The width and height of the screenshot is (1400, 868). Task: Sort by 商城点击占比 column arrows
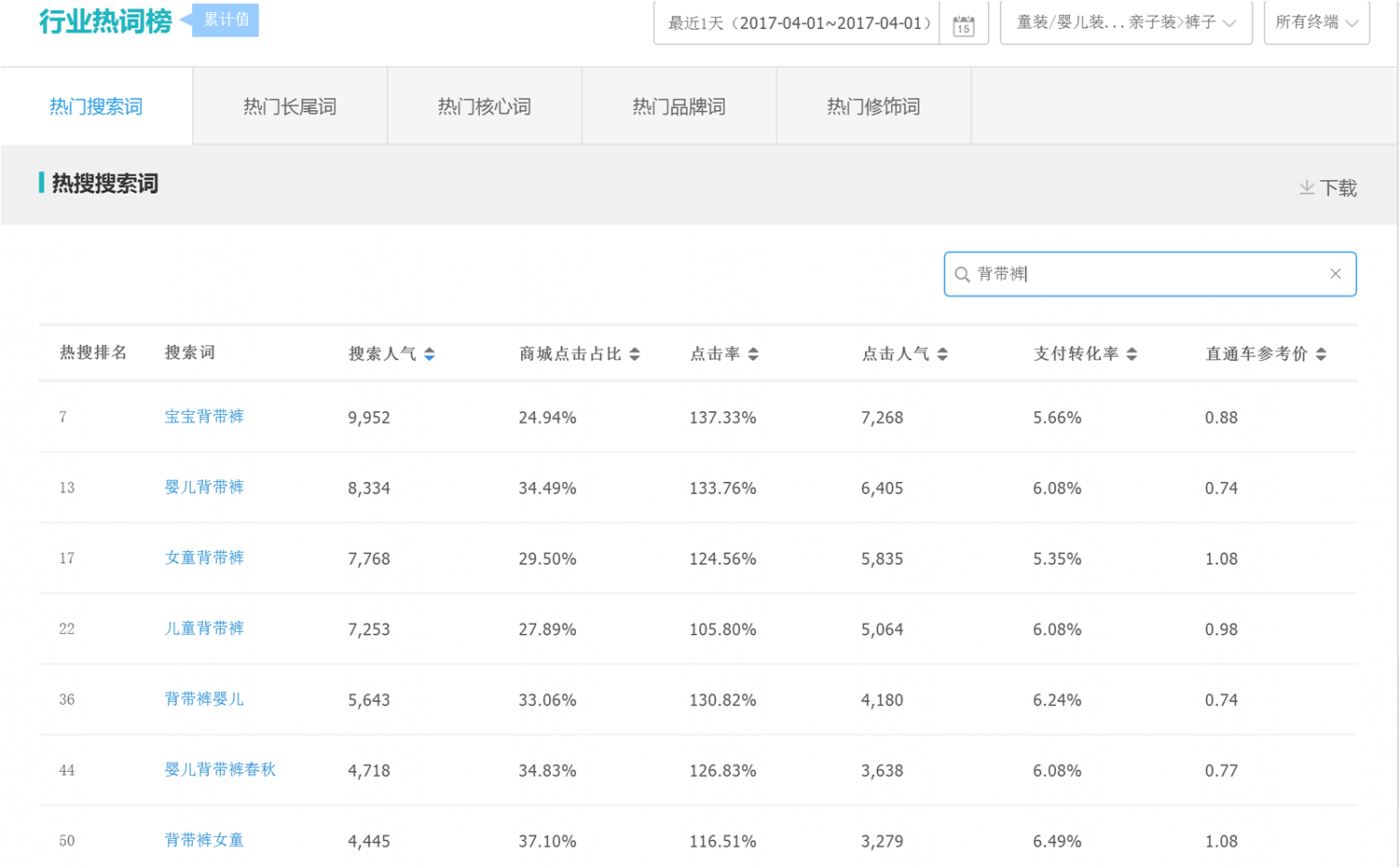(635, 354)
